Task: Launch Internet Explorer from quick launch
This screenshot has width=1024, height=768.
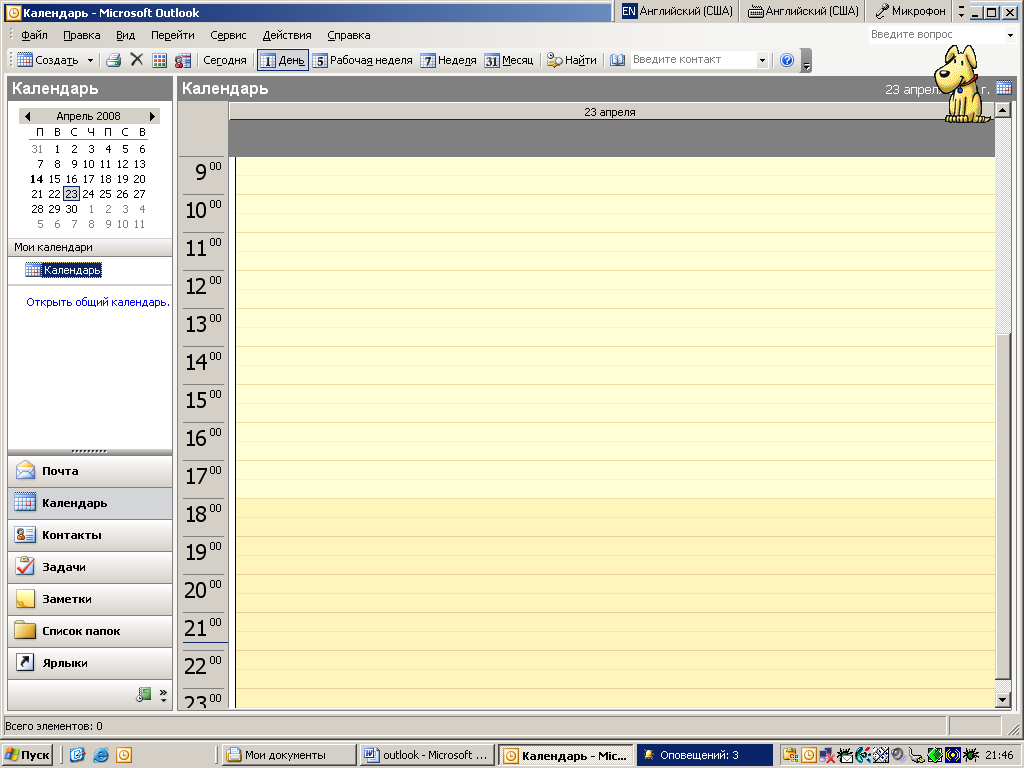Action: (x=101, y=755)
